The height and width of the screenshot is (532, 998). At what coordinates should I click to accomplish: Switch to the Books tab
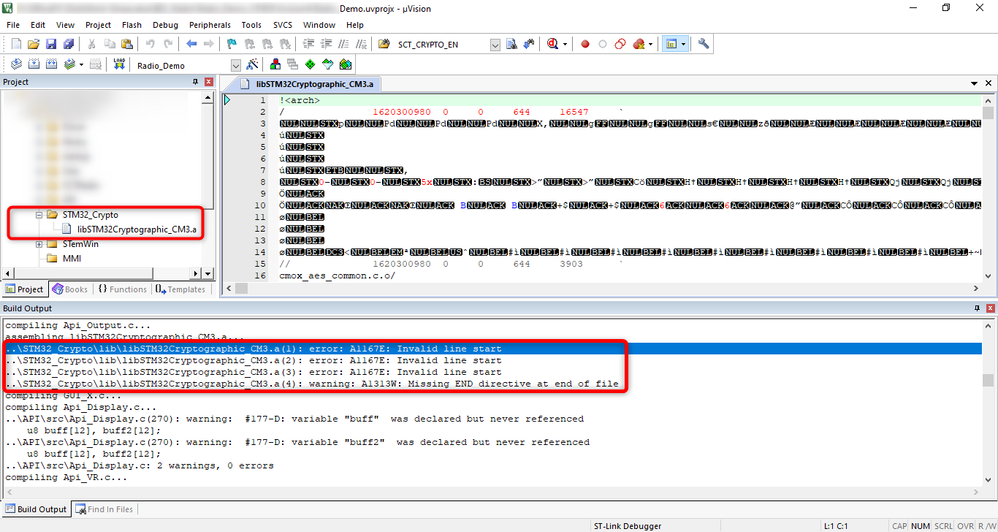tap(69, 289)
